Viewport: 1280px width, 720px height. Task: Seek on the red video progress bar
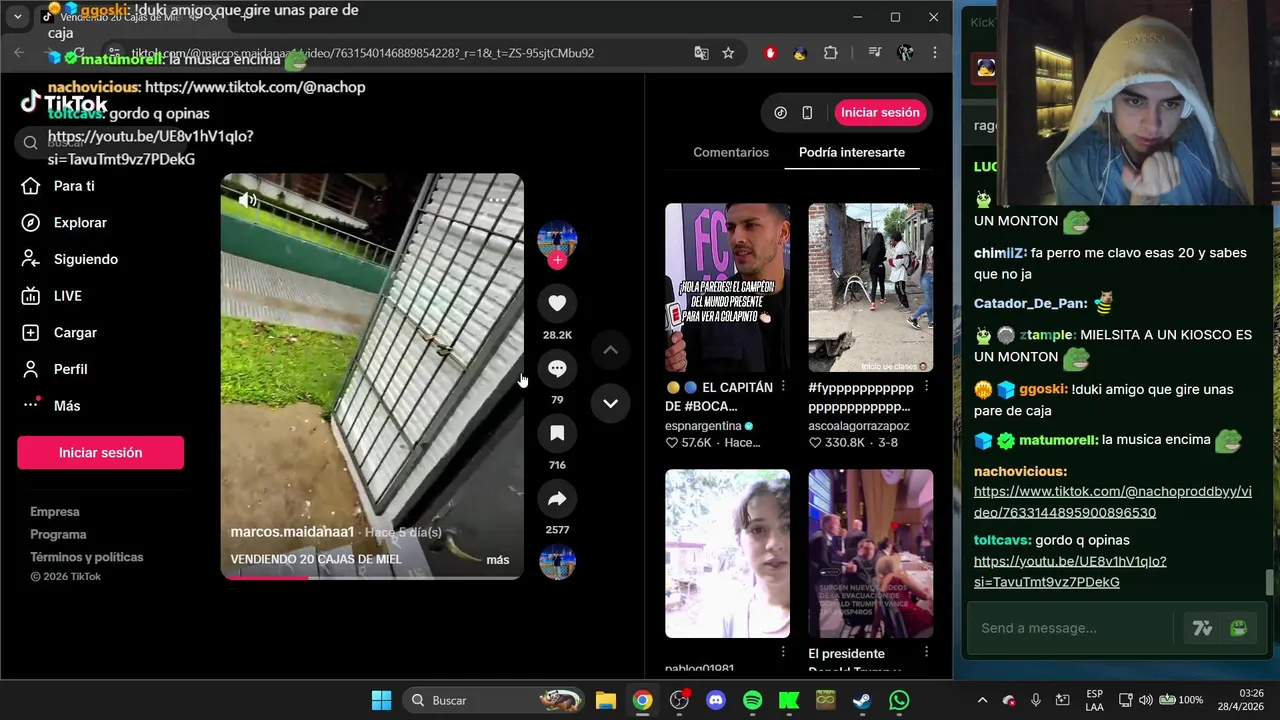pyautogui.click(x=371, y=577)
